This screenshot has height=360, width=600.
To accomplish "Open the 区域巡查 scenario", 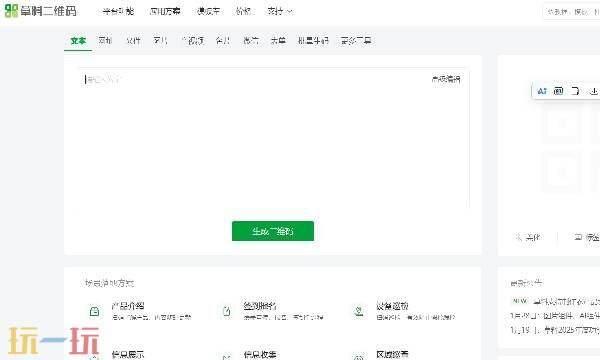I will (x=392, y=354).
